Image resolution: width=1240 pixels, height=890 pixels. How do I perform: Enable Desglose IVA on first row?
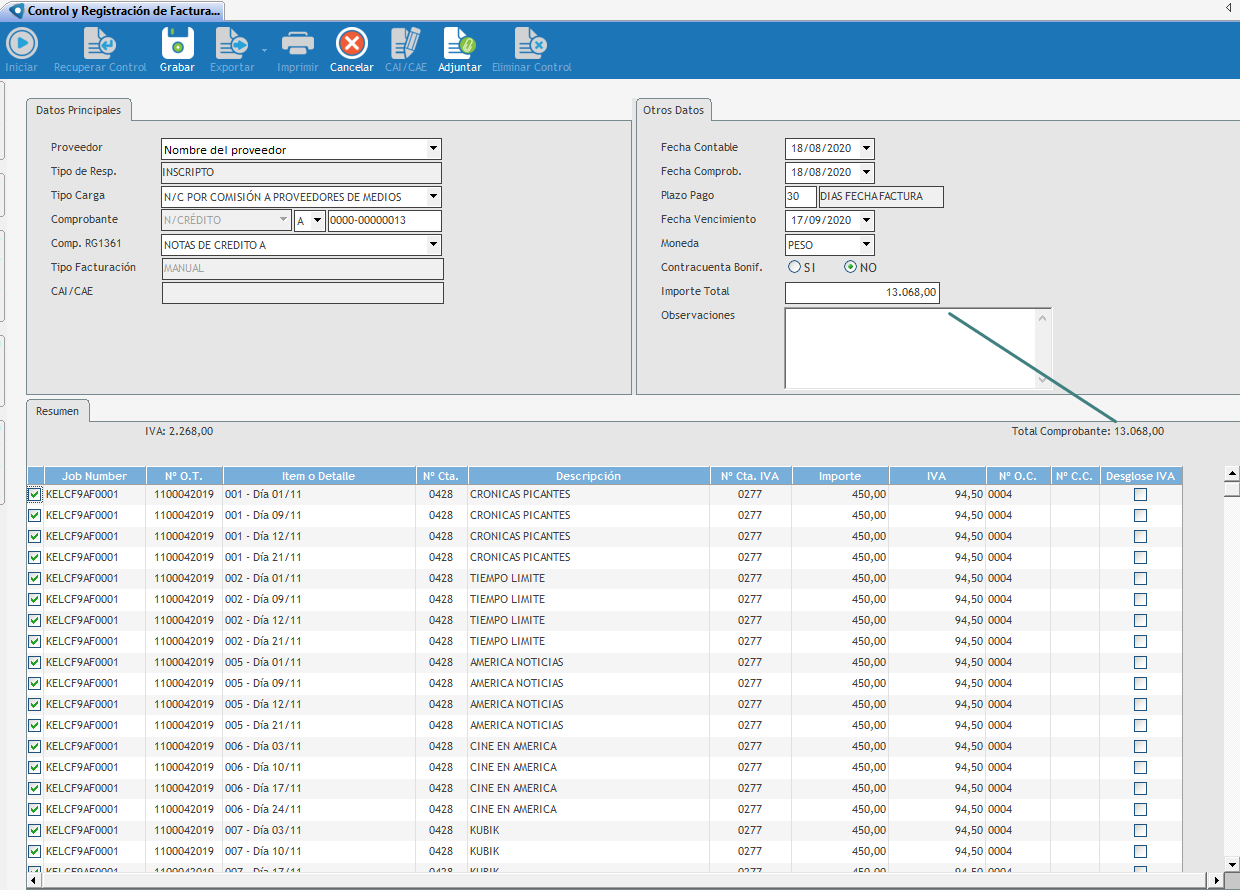coord(1140,495)
